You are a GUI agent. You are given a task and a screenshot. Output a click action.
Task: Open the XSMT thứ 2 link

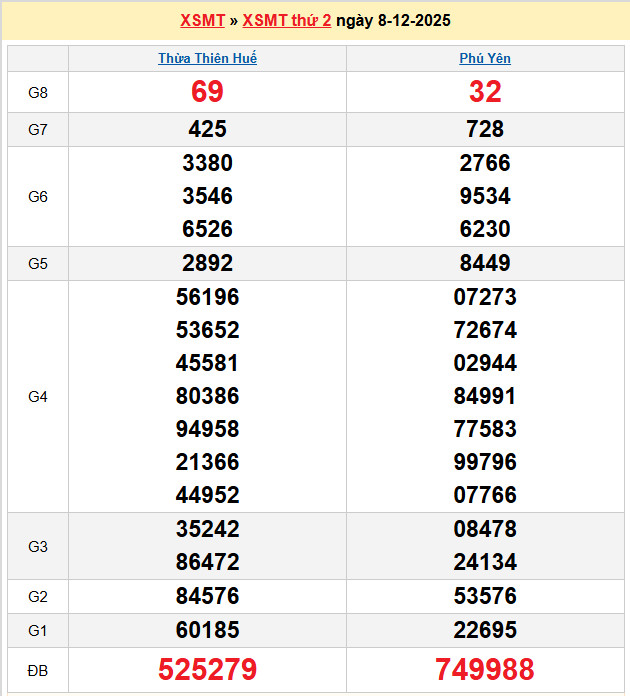coord(286,20)
